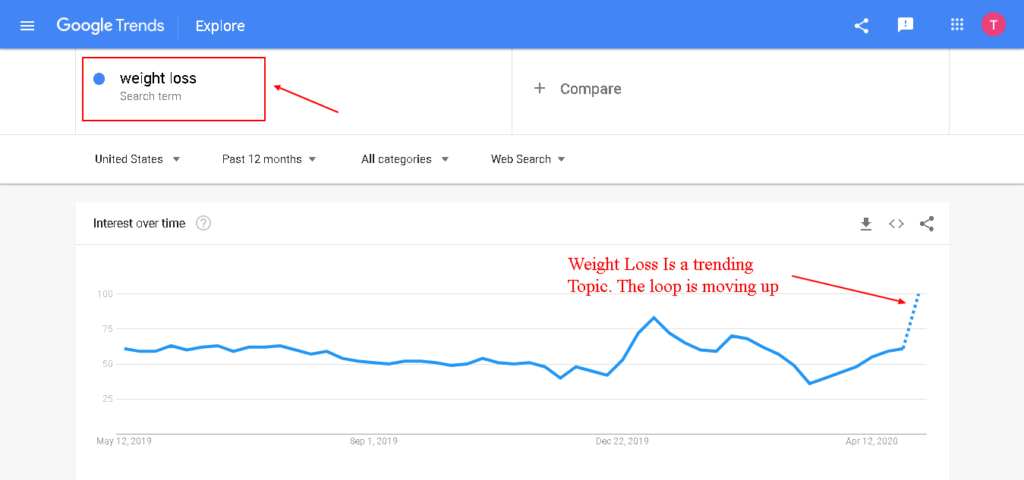Show help for Interest over time
The width and height of the screenshot is (1024, 480).
coord(204,223)
